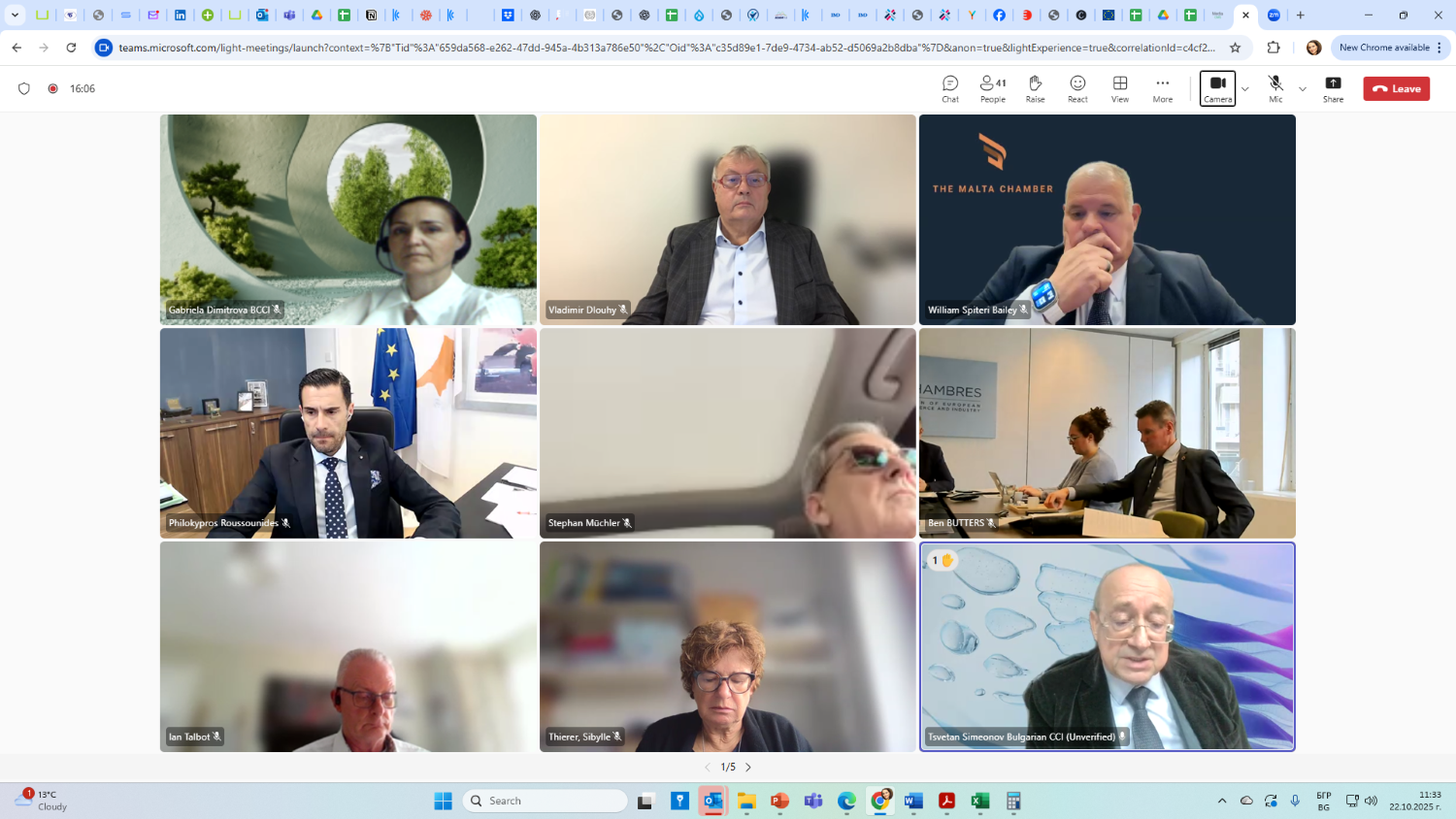Go to next page of participants

pos(748,767)
